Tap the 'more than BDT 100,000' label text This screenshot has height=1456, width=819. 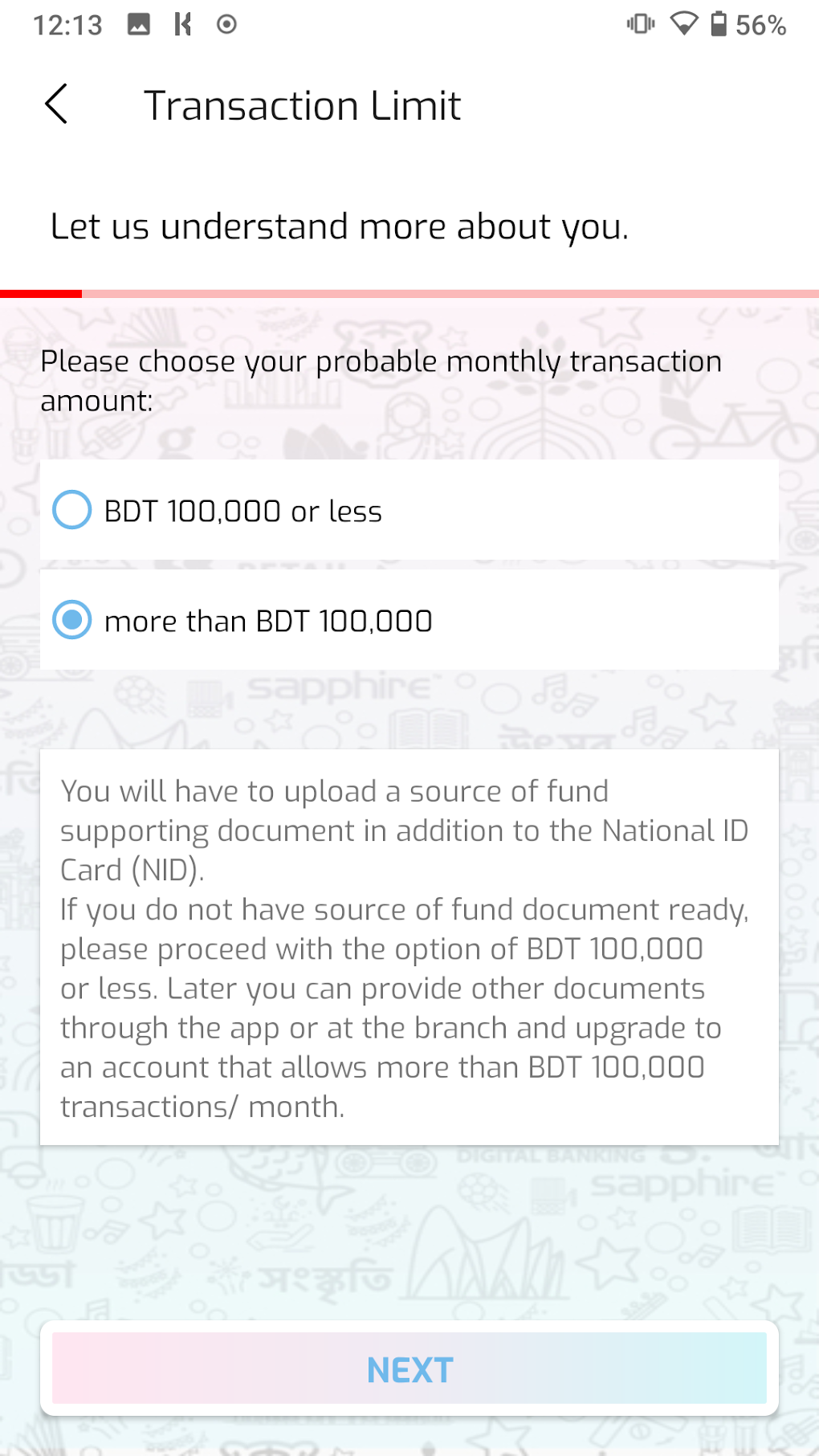tap(268, 620)
